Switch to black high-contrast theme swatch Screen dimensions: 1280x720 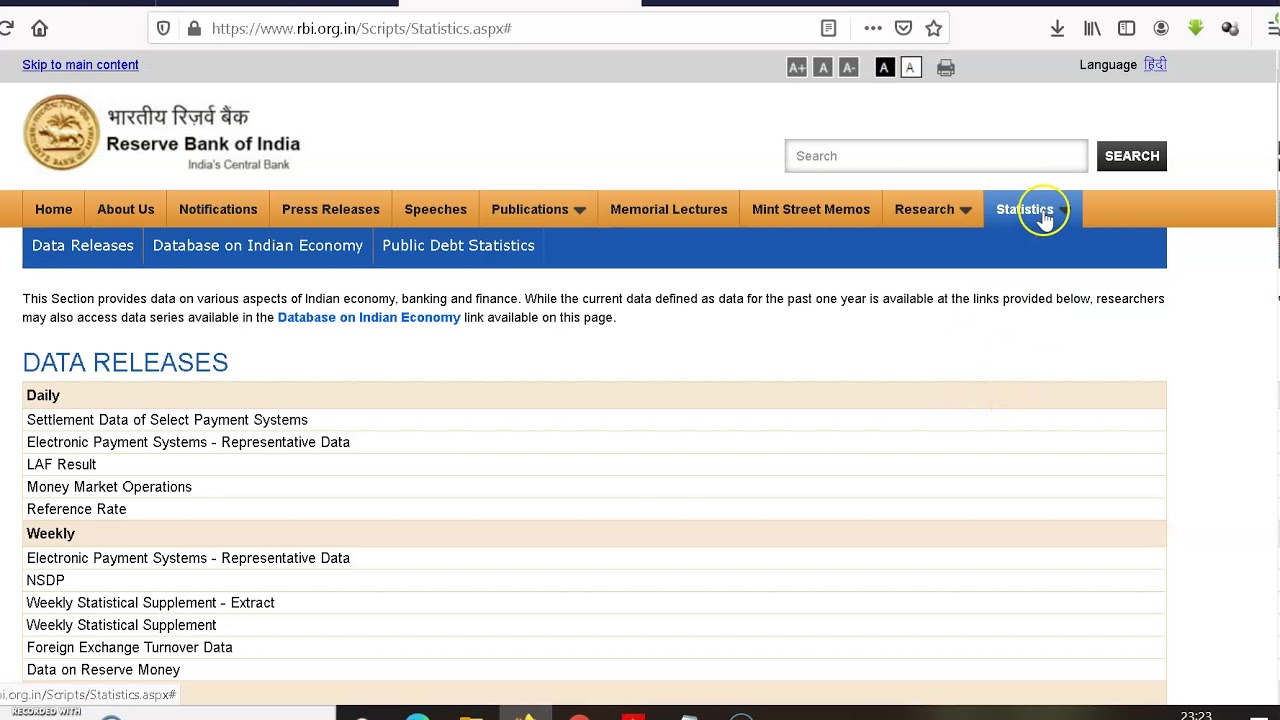[x=884, y=67]
